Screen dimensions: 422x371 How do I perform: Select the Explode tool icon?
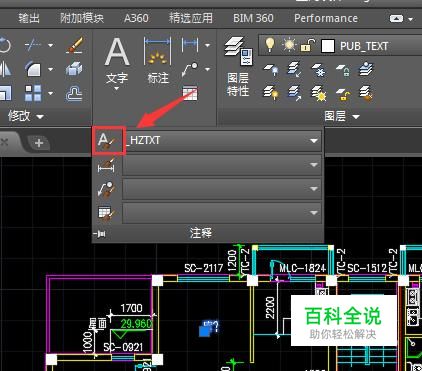74,69
